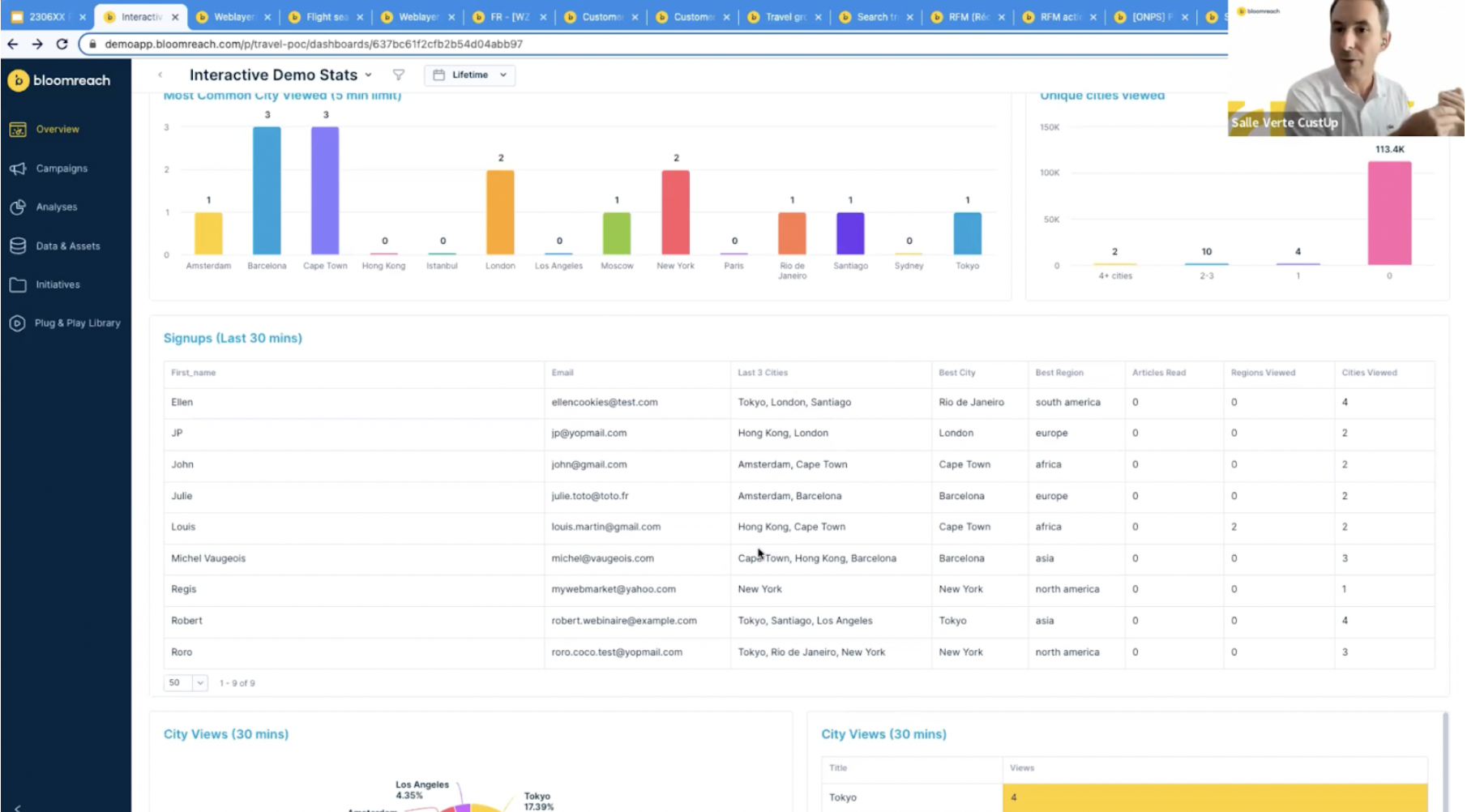
Task: Click the Cape Town purple bar
Action: pyautogui.click(x=325, y=190)
